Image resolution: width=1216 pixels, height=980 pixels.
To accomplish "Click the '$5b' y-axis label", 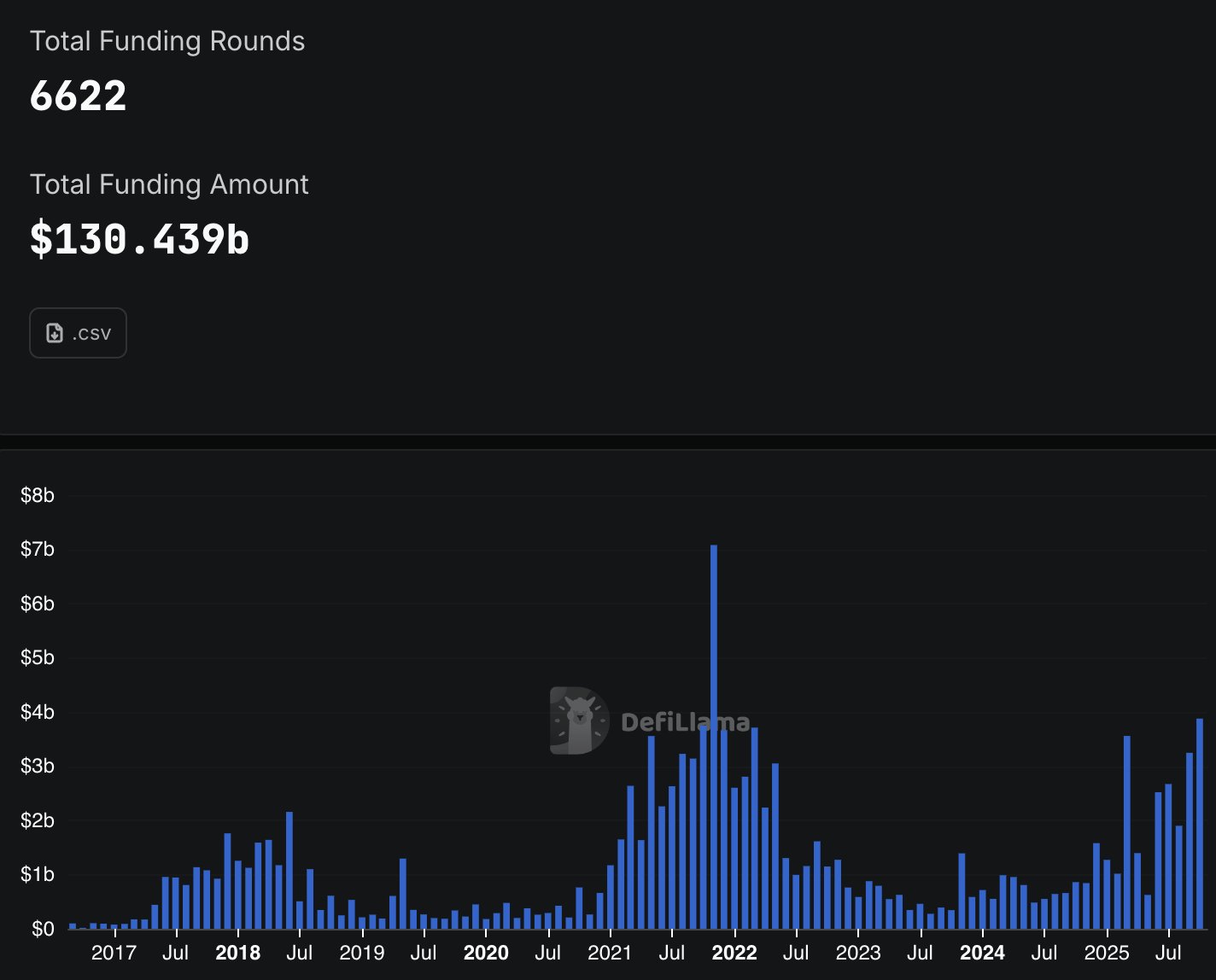I will pos(38,657).
